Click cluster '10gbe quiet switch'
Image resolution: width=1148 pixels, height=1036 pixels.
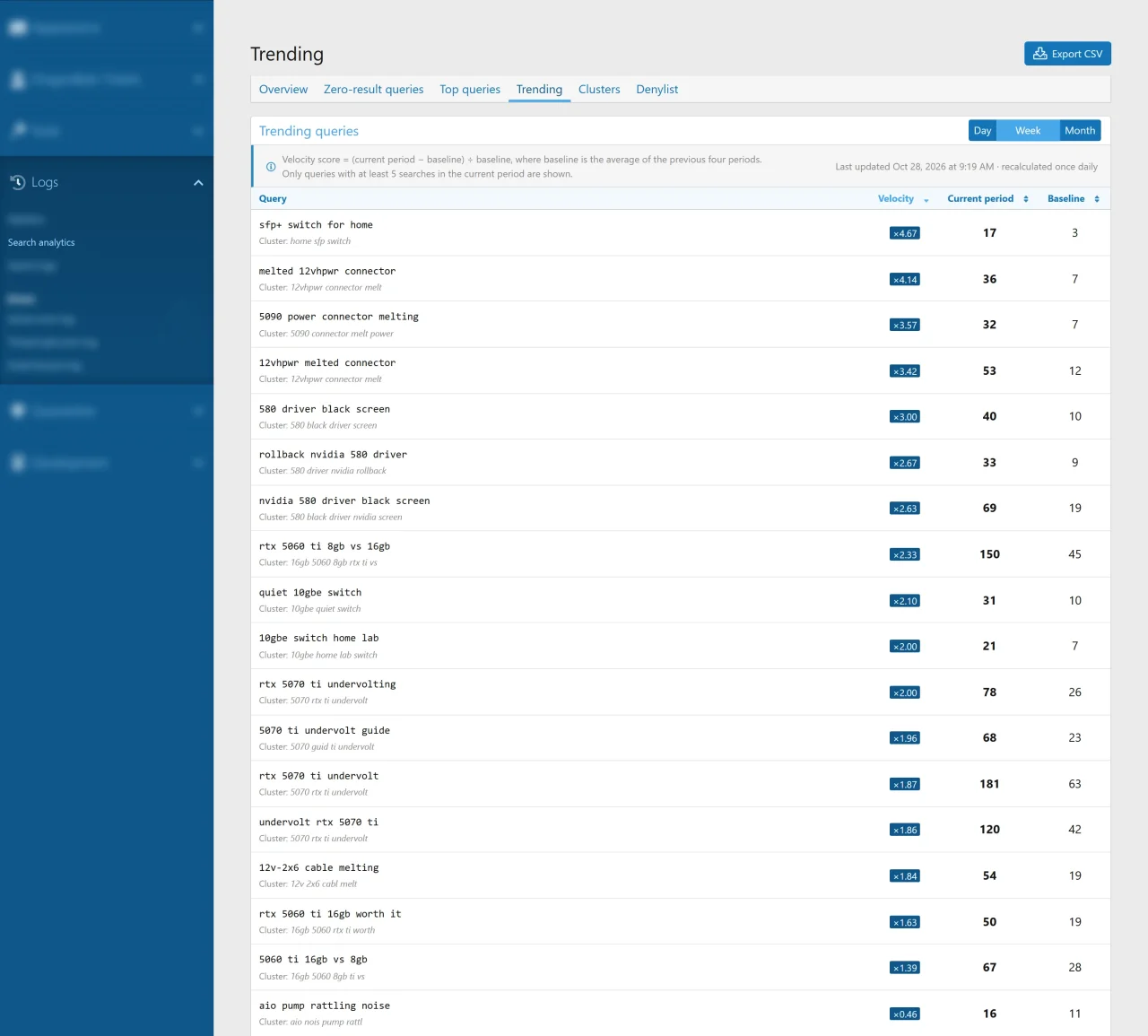click(x=326, y=609)
